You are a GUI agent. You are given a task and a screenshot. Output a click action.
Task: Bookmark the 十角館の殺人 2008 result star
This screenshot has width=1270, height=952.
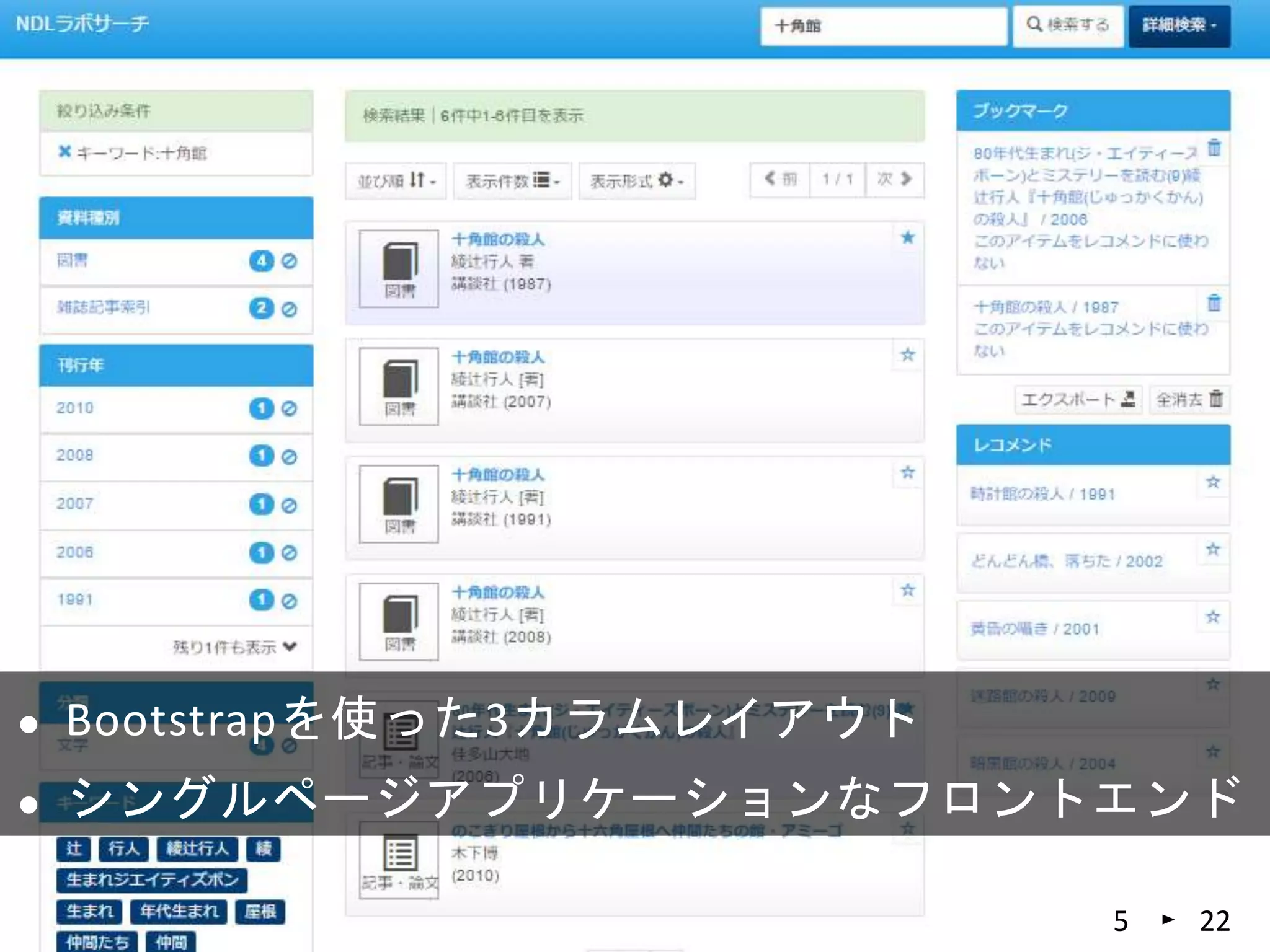tap(908, 591)
